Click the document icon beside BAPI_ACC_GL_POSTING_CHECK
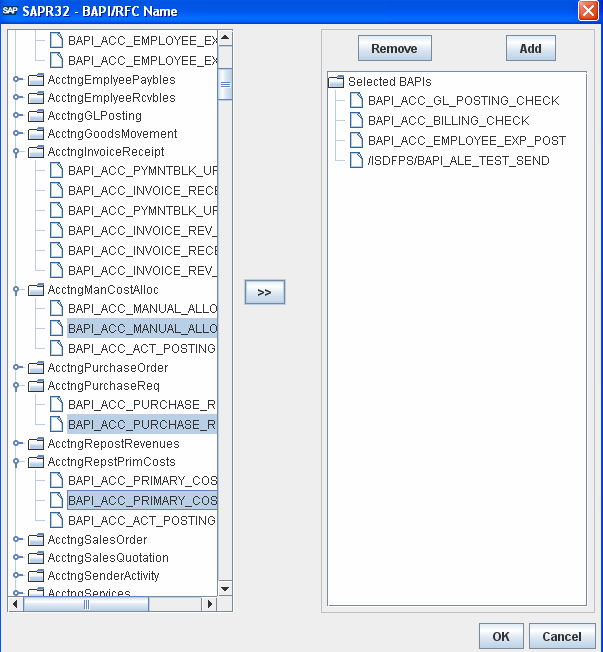The image size is (603, 652). click(x=356, y=101)
